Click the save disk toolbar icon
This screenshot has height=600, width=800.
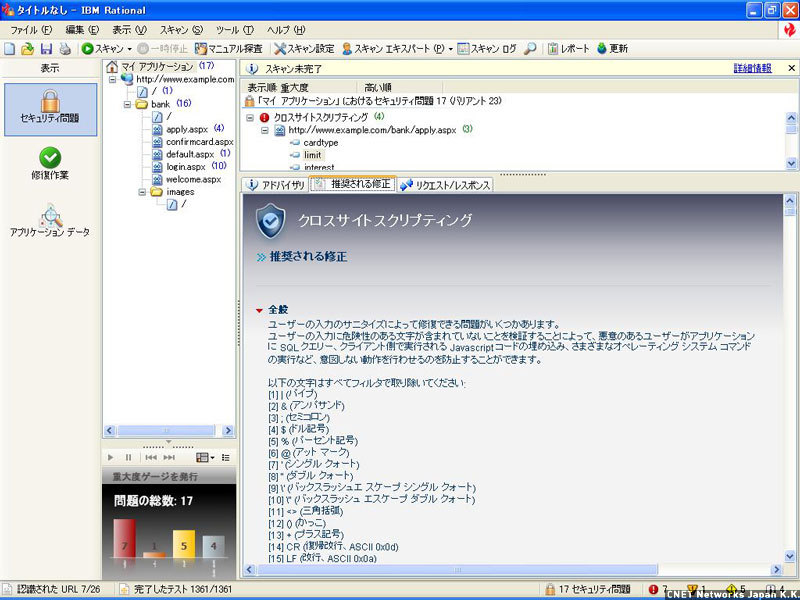pyautogui.click(x=46, y=48)
